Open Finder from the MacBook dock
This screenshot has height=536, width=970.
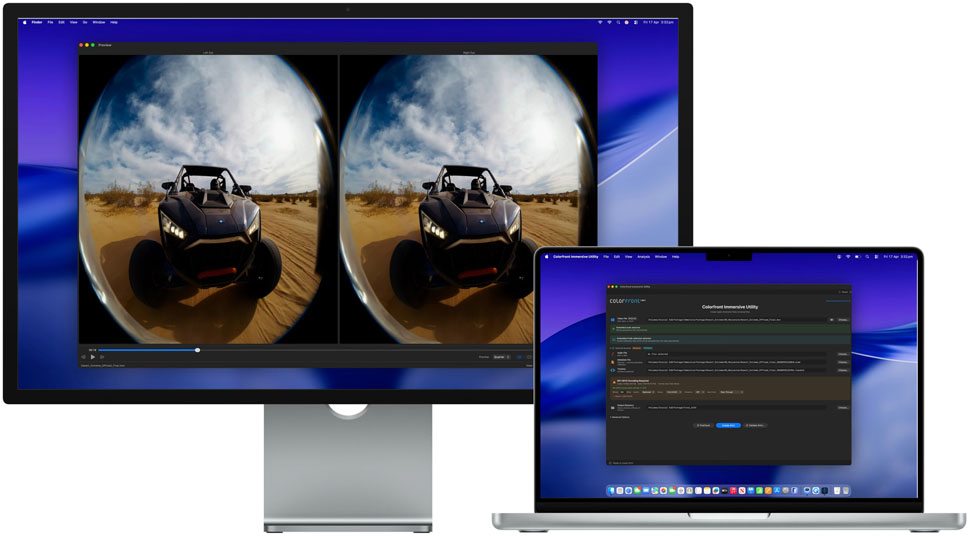coord(611,490)
